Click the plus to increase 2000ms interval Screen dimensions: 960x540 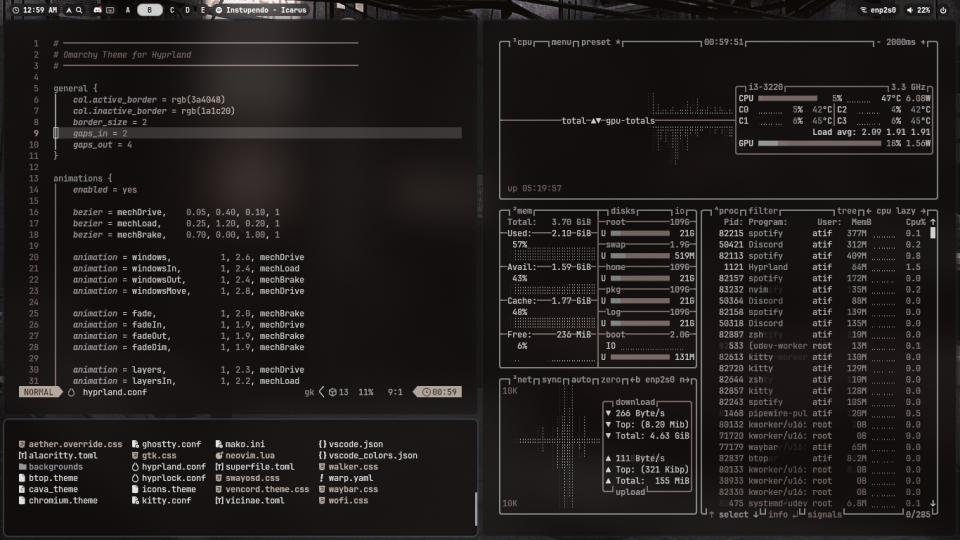pos(924,43)
